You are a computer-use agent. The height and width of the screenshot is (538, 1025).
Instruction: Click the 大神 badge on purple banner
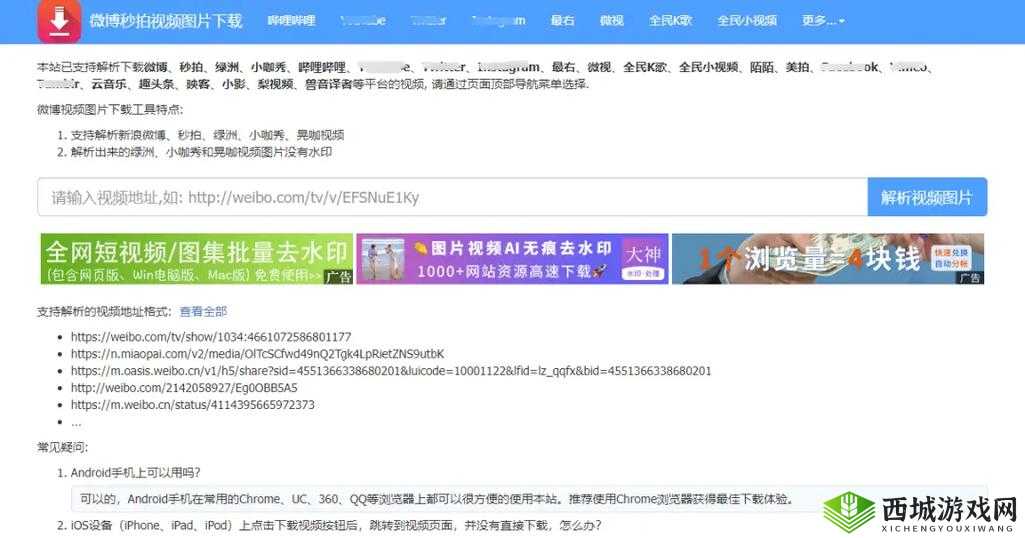click(x=643, y=259)
